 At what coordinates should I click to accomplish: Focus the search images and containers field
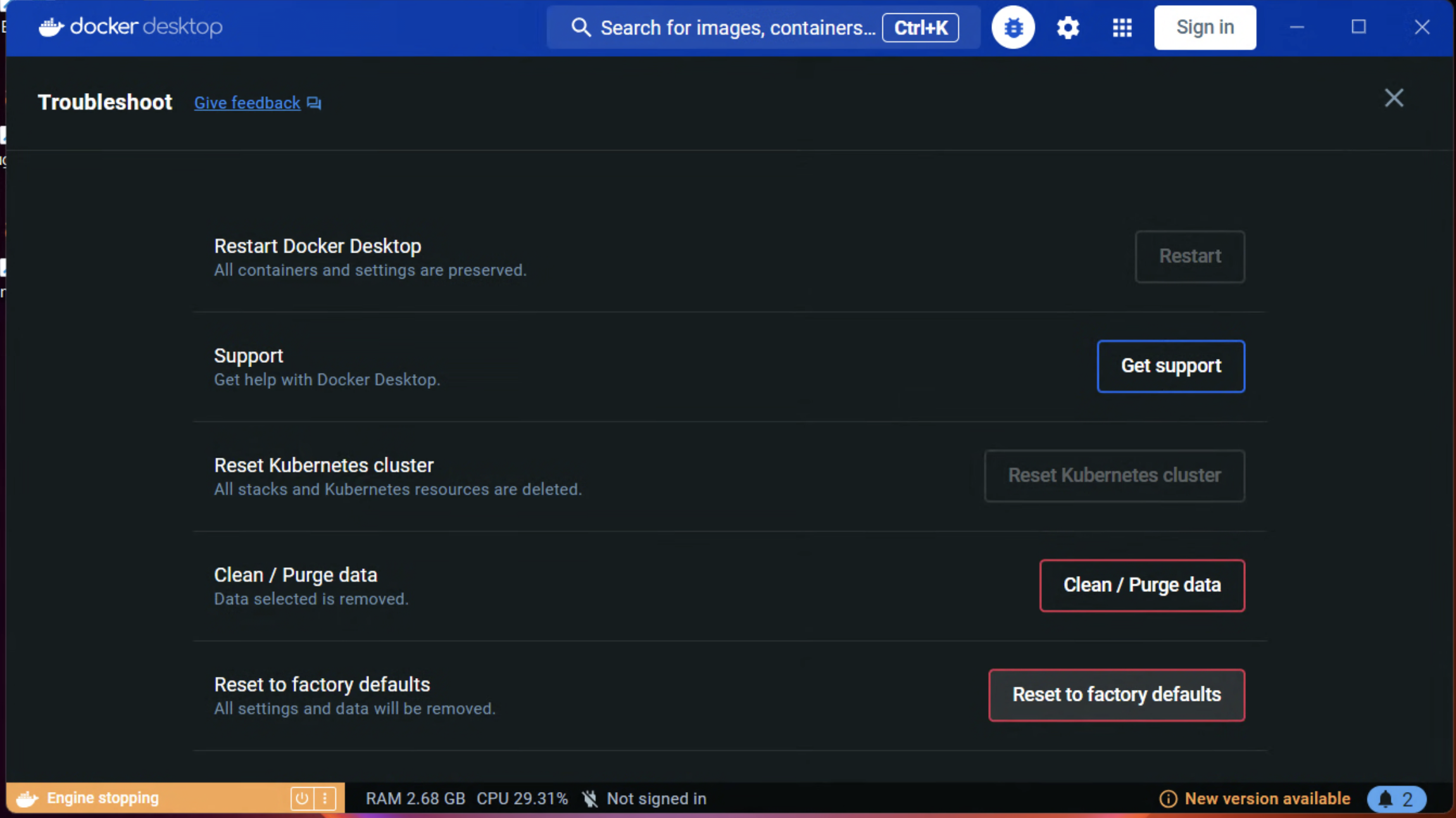(x=763, y=27)
